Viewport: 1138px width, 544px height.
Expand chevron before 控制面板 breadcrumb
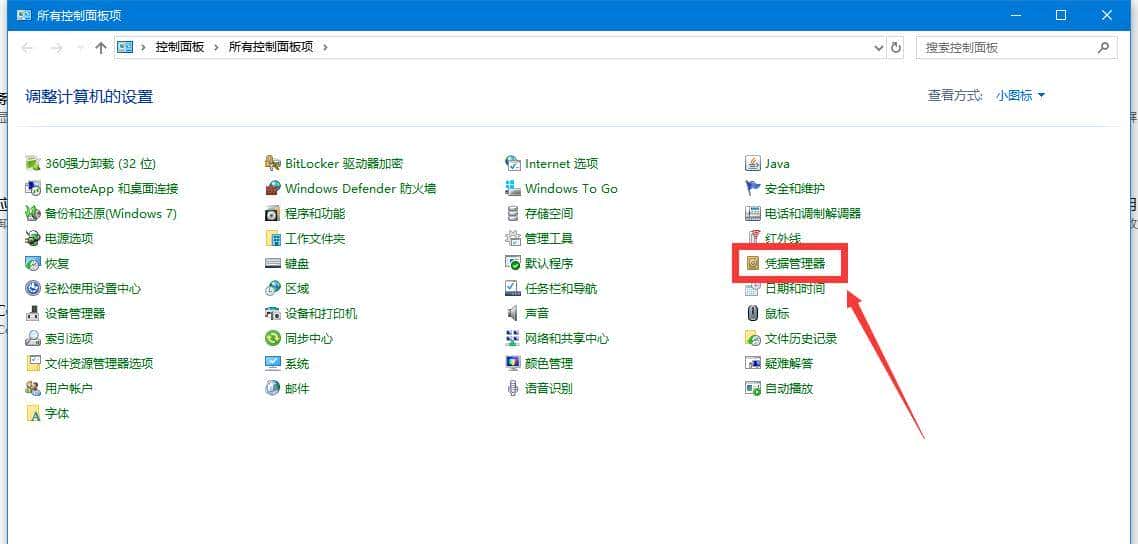tap(144, 47)
